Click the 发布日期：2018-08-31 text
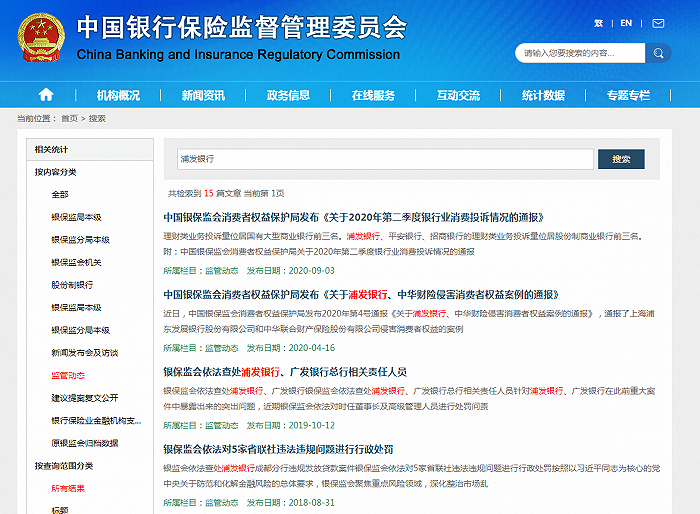 click(x=291, y=502)
